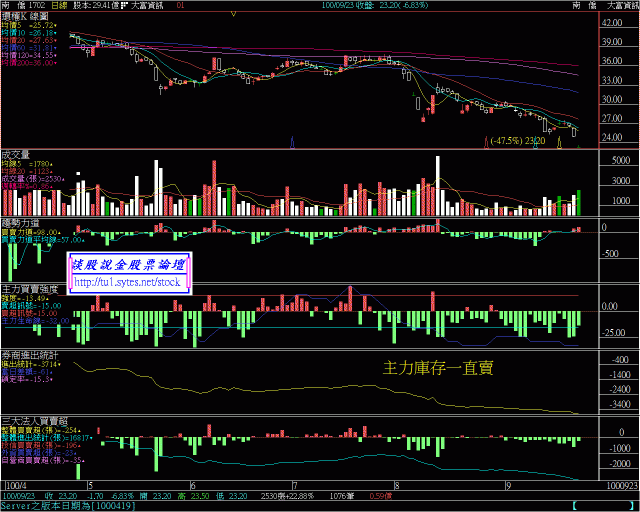Screen dimensions: 640x512
Task: Select the 還權K線圖 chart title
Action: pyautogui.click(x=25, y=16)
